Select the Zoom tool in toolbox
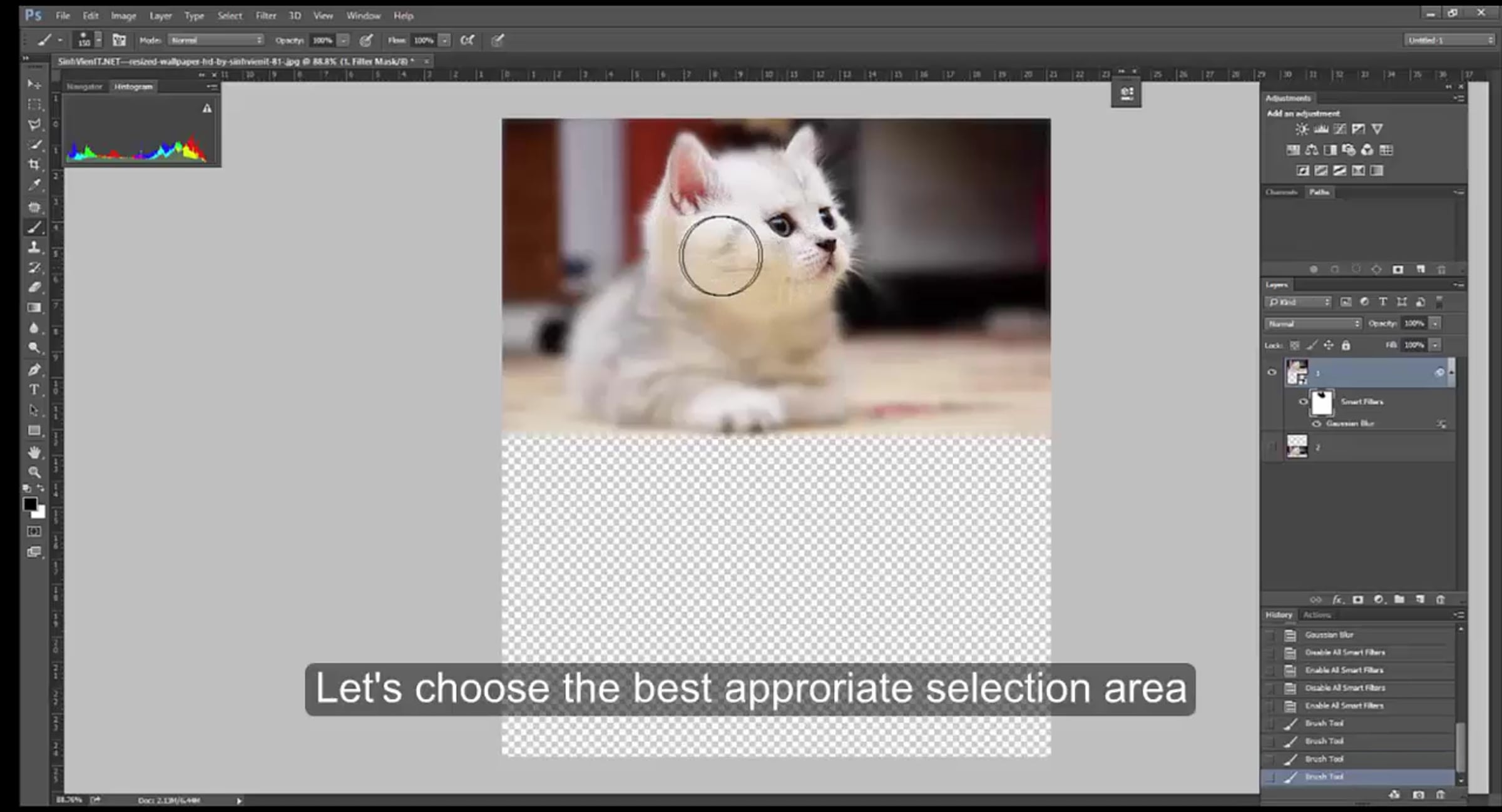Screen dimensions: 1502x812 [x=34, y=472]
